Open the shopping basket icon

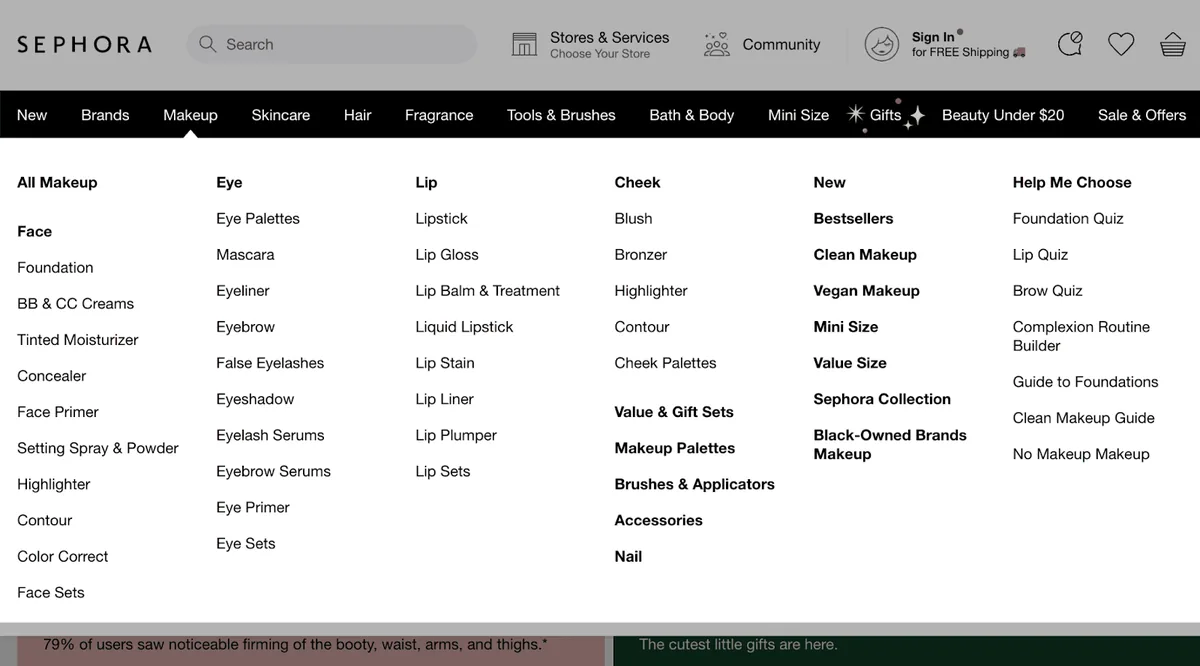click(1173, 44)
